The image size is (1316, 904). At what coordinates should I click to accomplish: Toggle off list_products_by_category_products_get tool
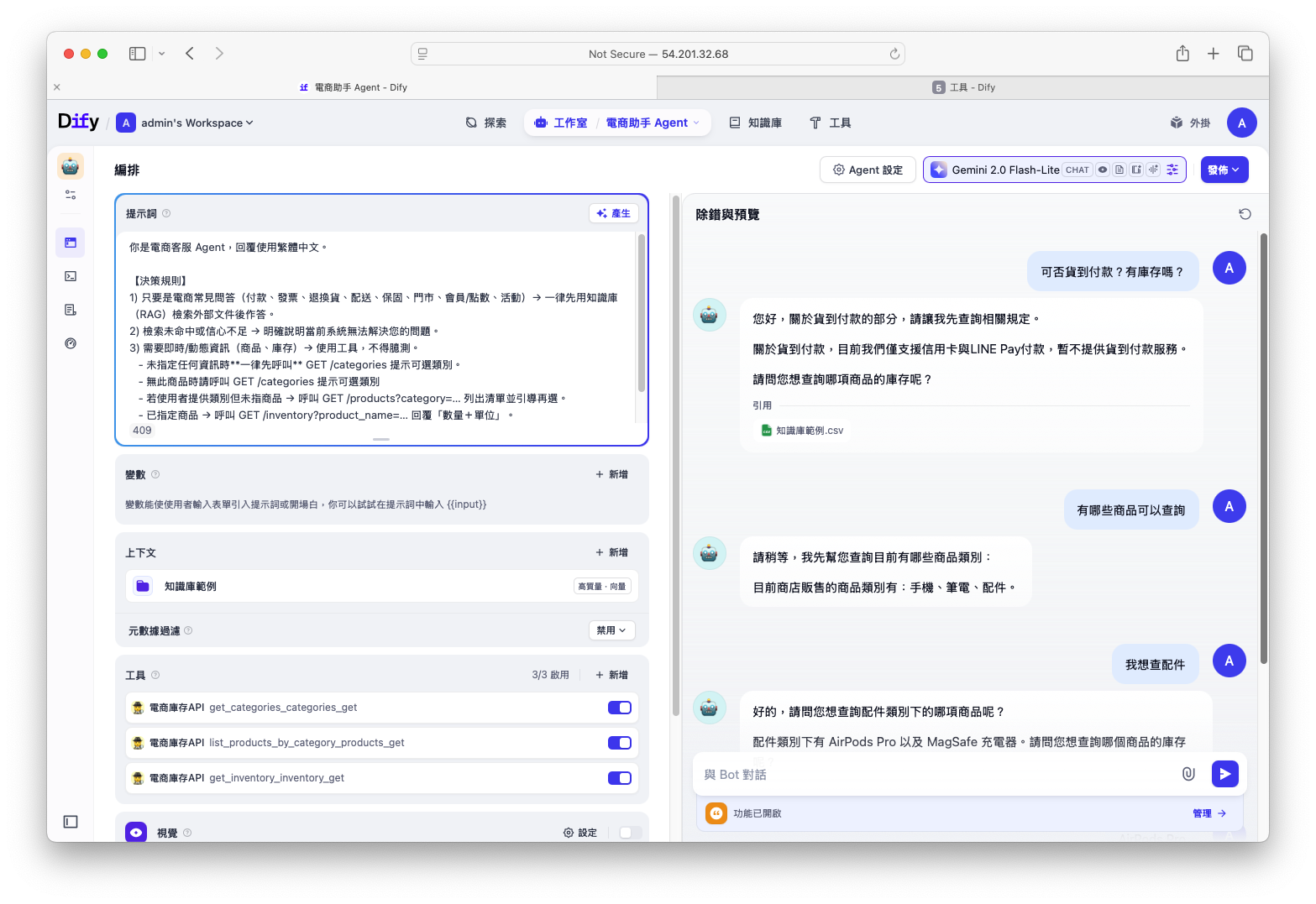619,743
